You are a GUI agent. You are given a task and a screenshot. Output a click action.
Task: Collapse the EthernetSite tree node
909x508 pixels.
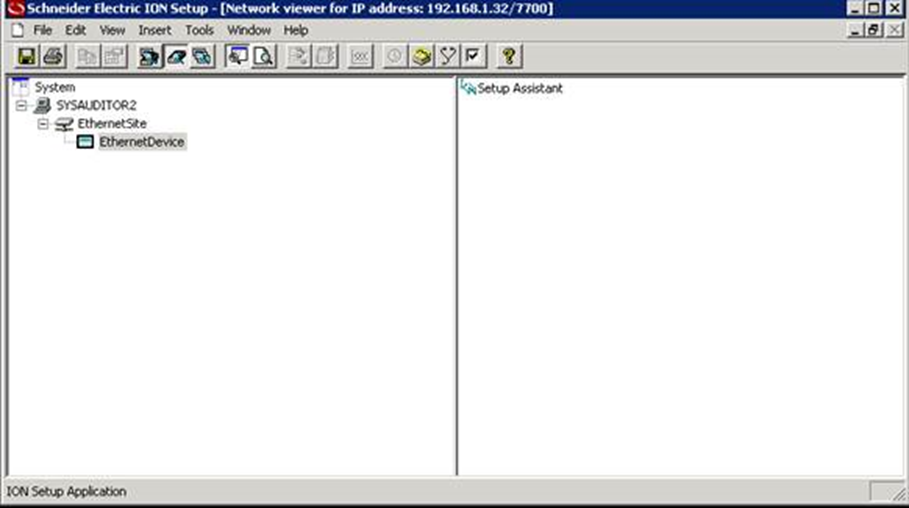[x=43, y=124]
